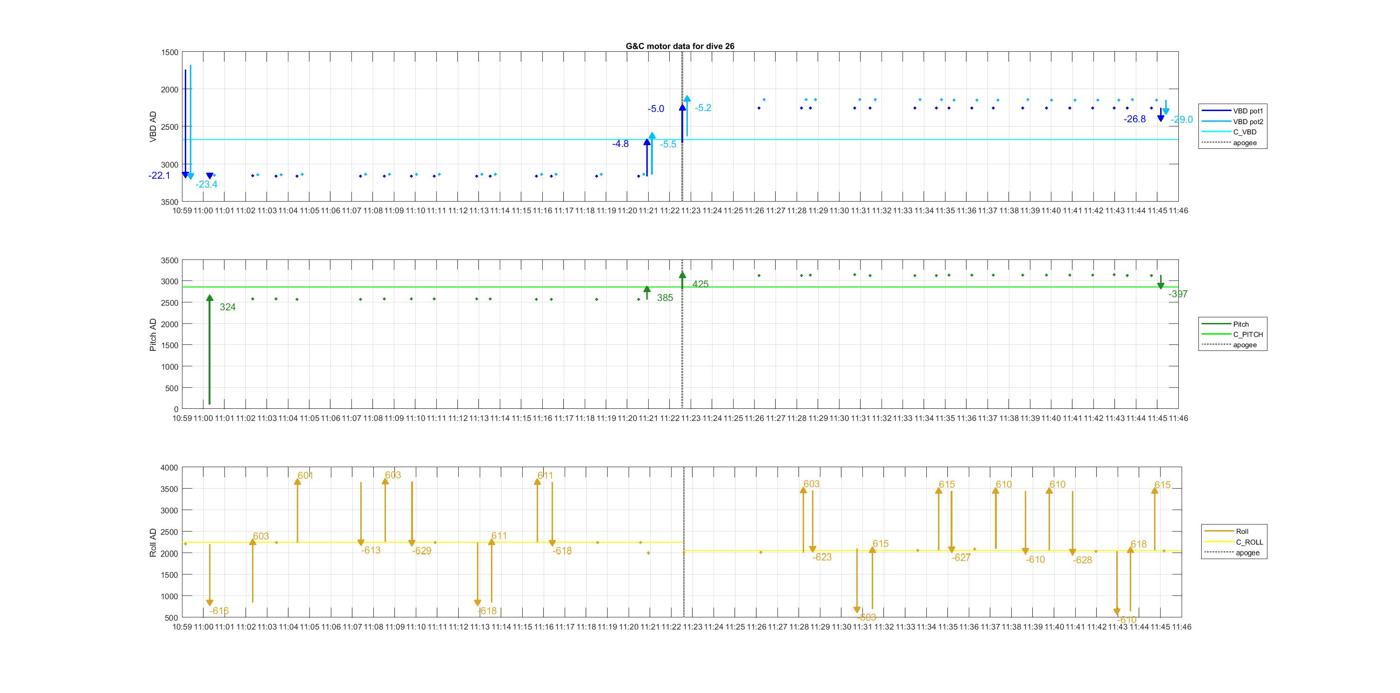
Task: Click the '618' roll data label
Action: (1139, 545)
